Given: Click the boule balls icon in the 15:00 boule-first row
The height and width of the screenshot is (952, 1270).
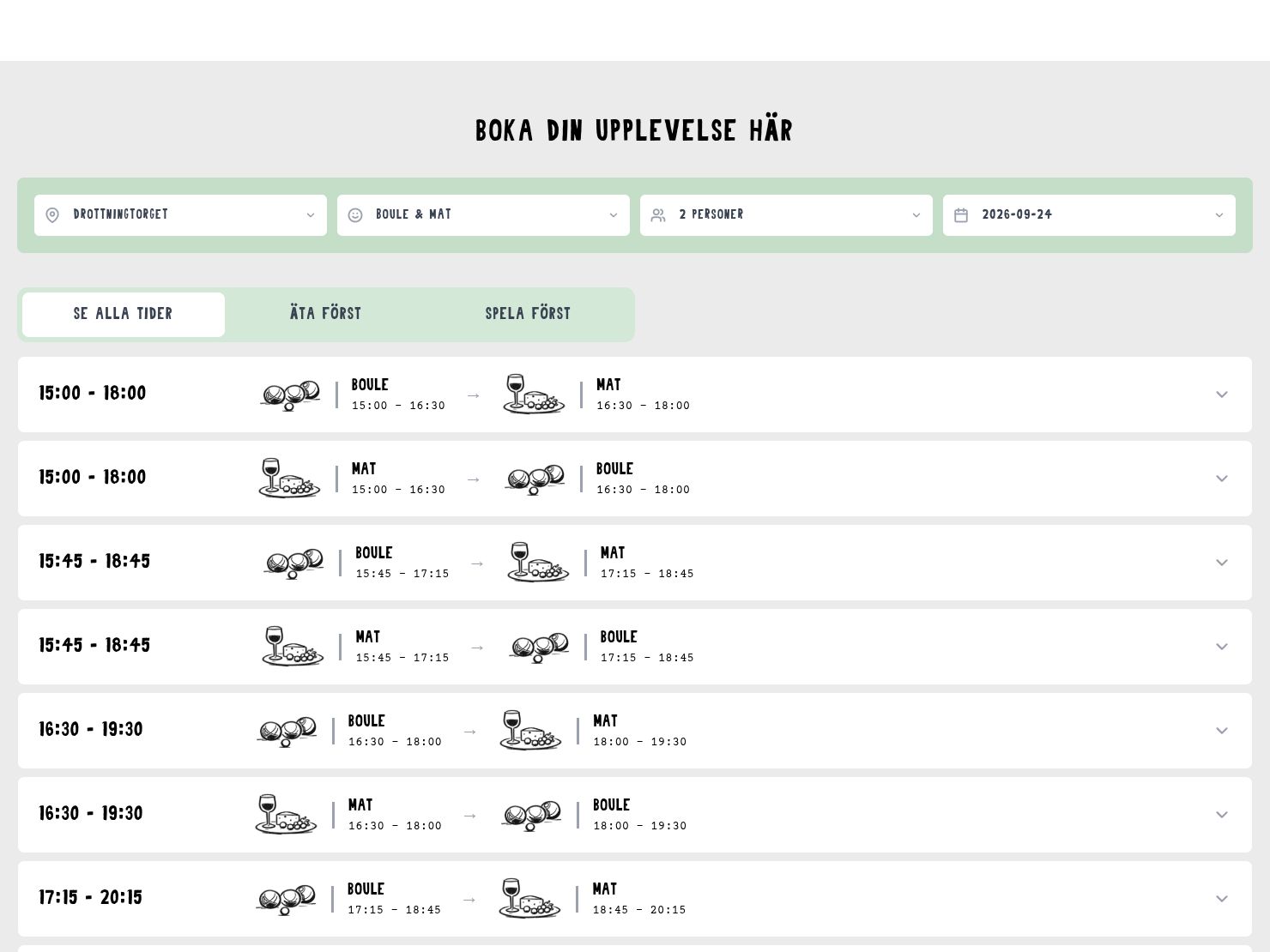Looking at the screenshot, I should (x=290, y=395).
